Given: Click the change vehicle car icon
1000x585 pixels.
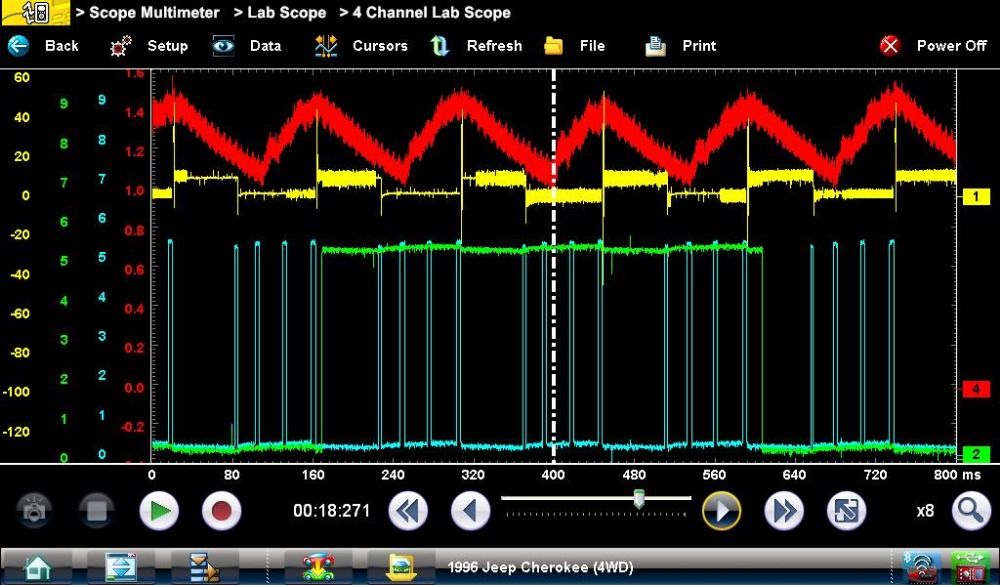Looking at the screenshot, I should click(318, 567).
